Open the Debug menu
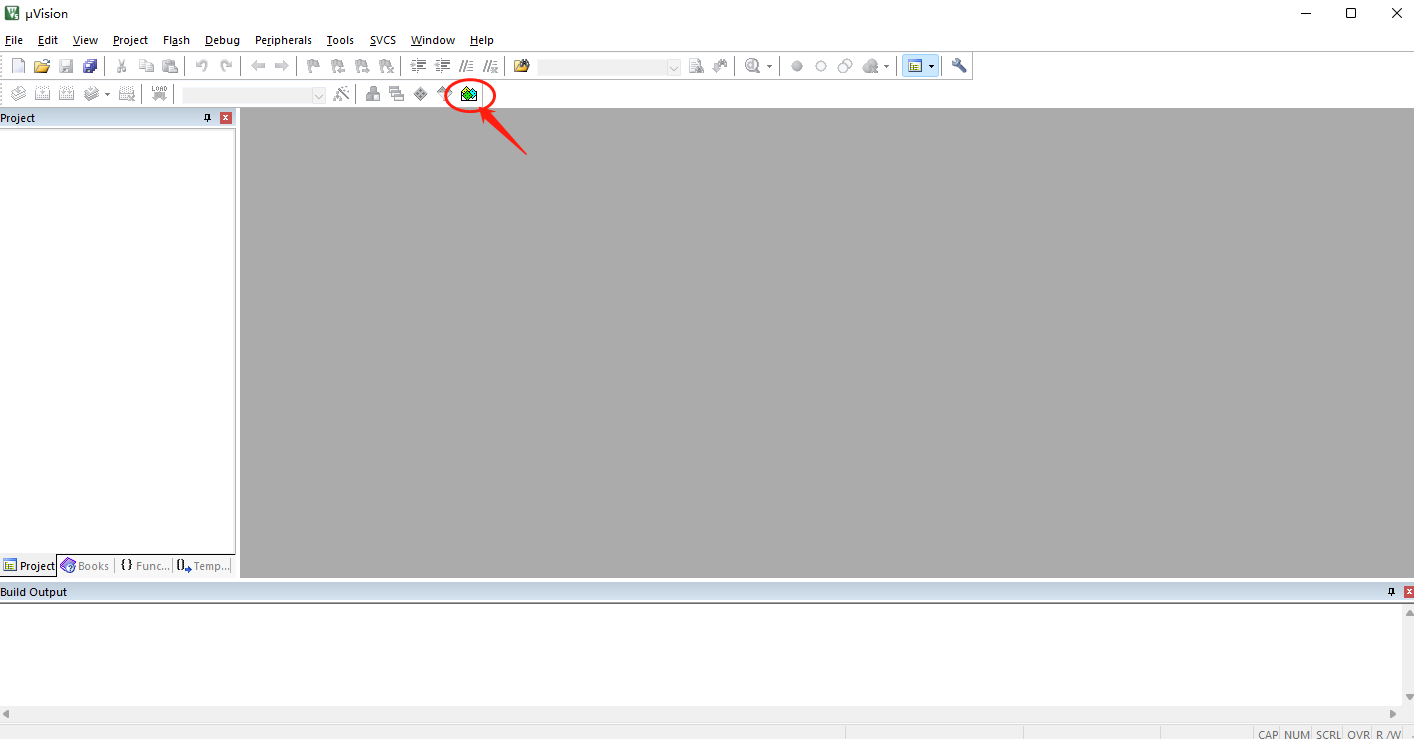 click(x=222, y=40)
